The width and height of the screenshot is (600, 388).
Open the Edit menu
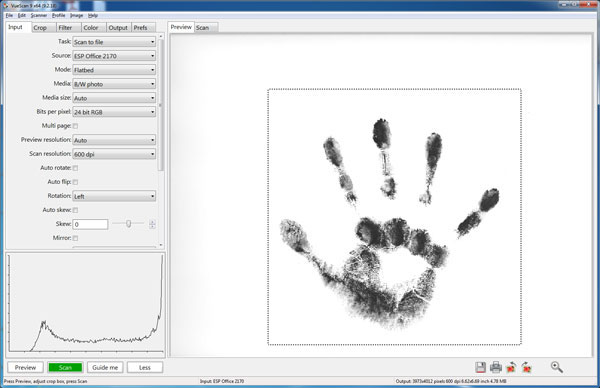tap(22, 15)
